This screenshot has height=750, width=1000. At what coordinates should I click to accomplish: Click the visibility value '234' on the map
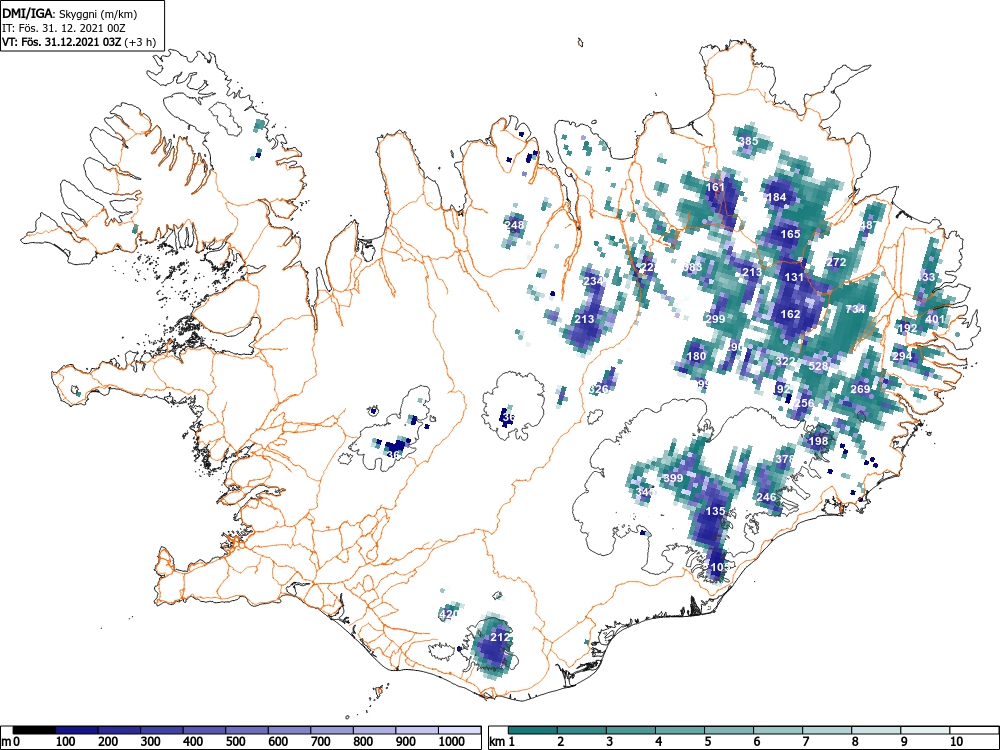(x=593, y=281)
